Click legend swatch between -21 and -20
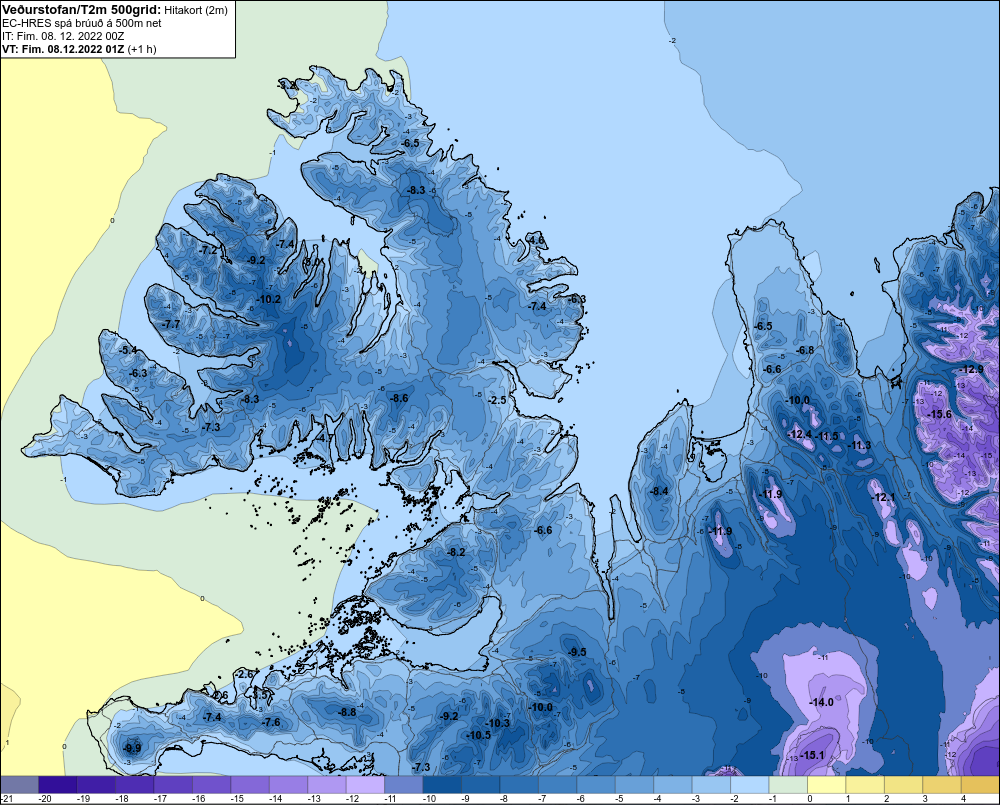This screenshot has height=805, width=1000. 19,785
